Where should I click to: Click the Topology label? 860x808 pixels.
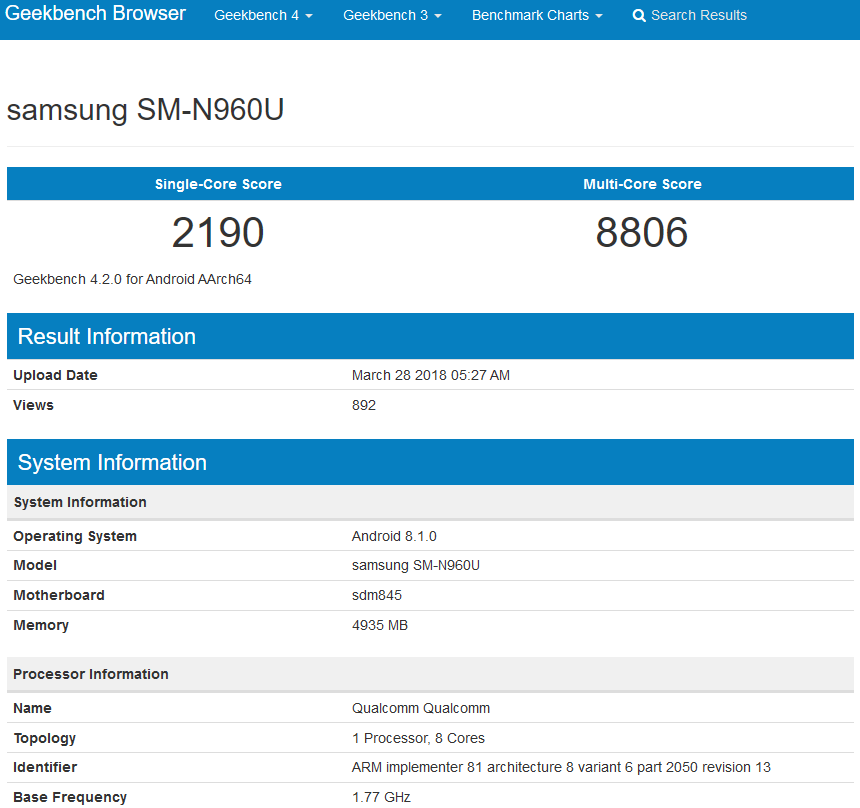pos(44,738)
